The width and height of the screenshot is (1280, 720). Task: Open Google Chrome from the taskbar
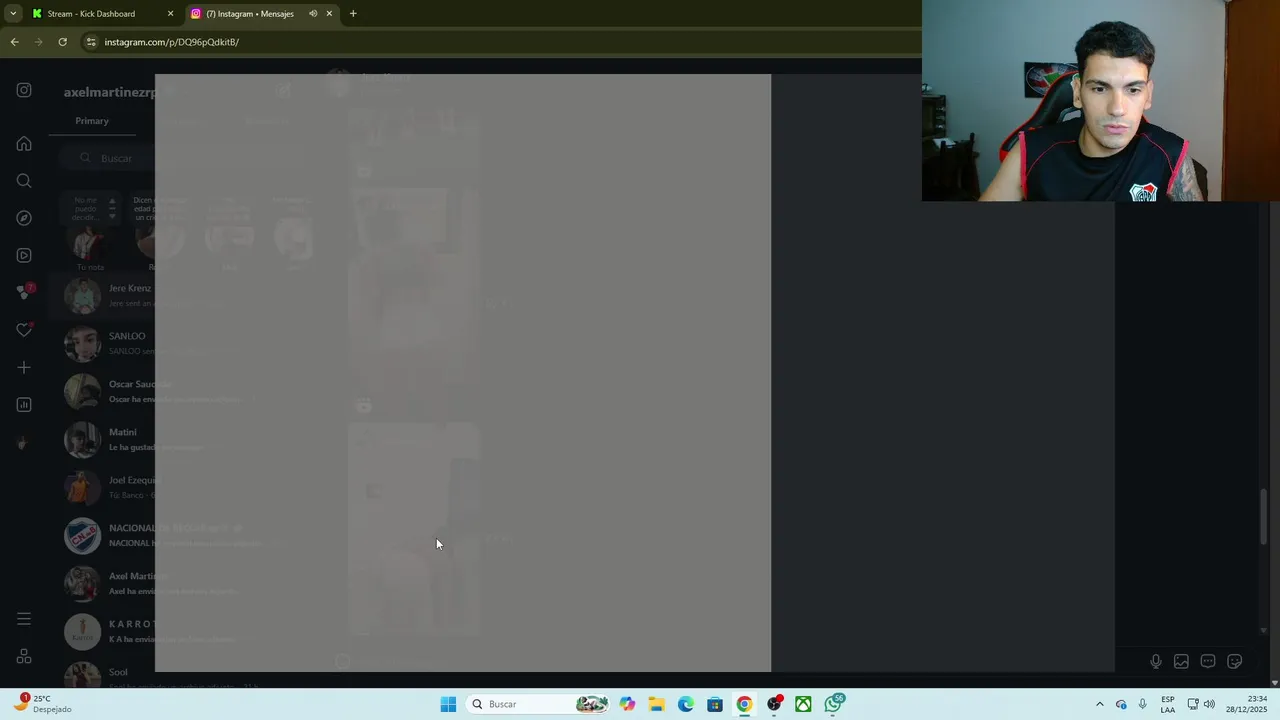(744, 704)
